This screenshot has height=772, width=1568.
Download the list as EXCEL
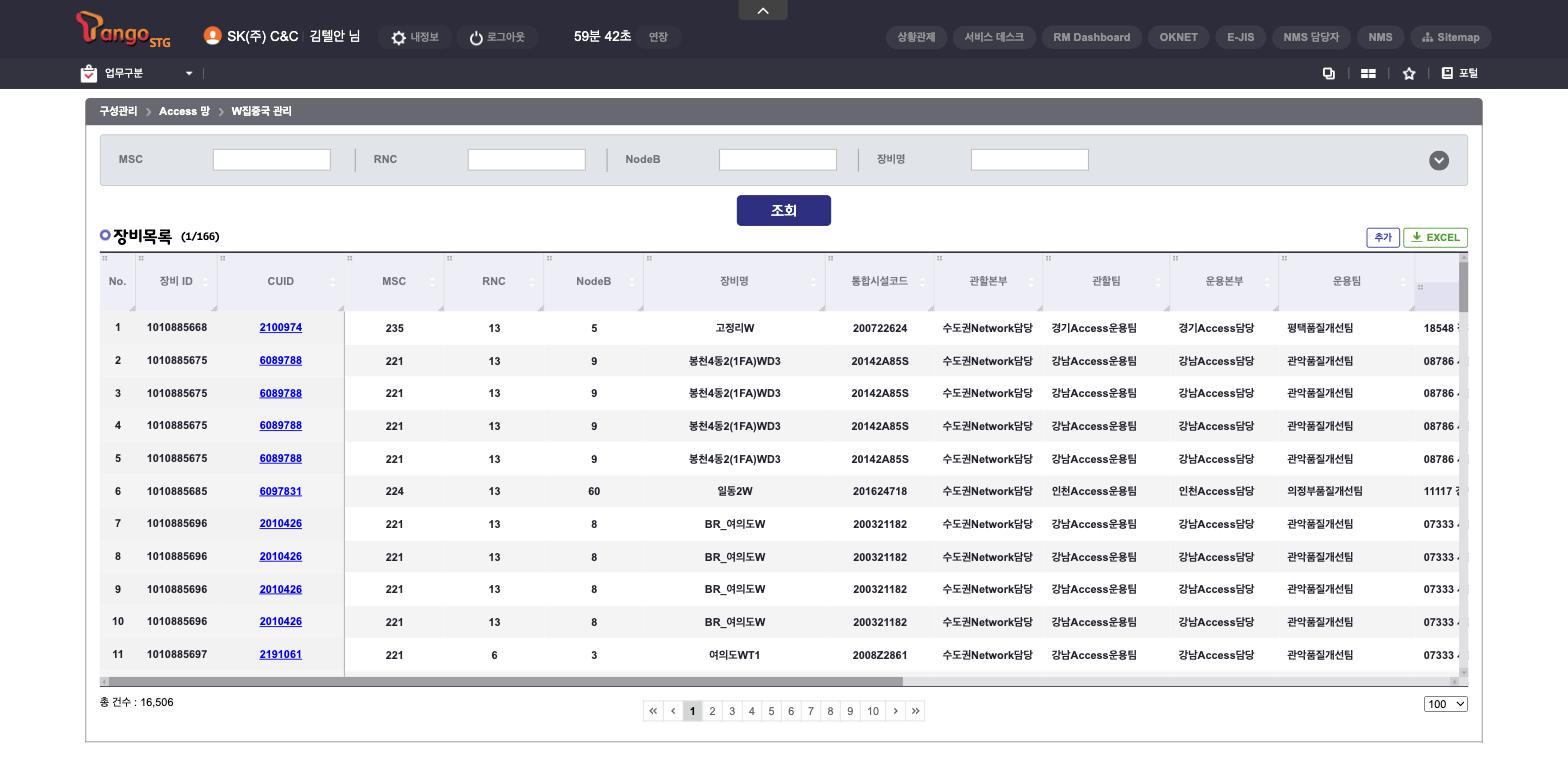tap(1435, 237)
